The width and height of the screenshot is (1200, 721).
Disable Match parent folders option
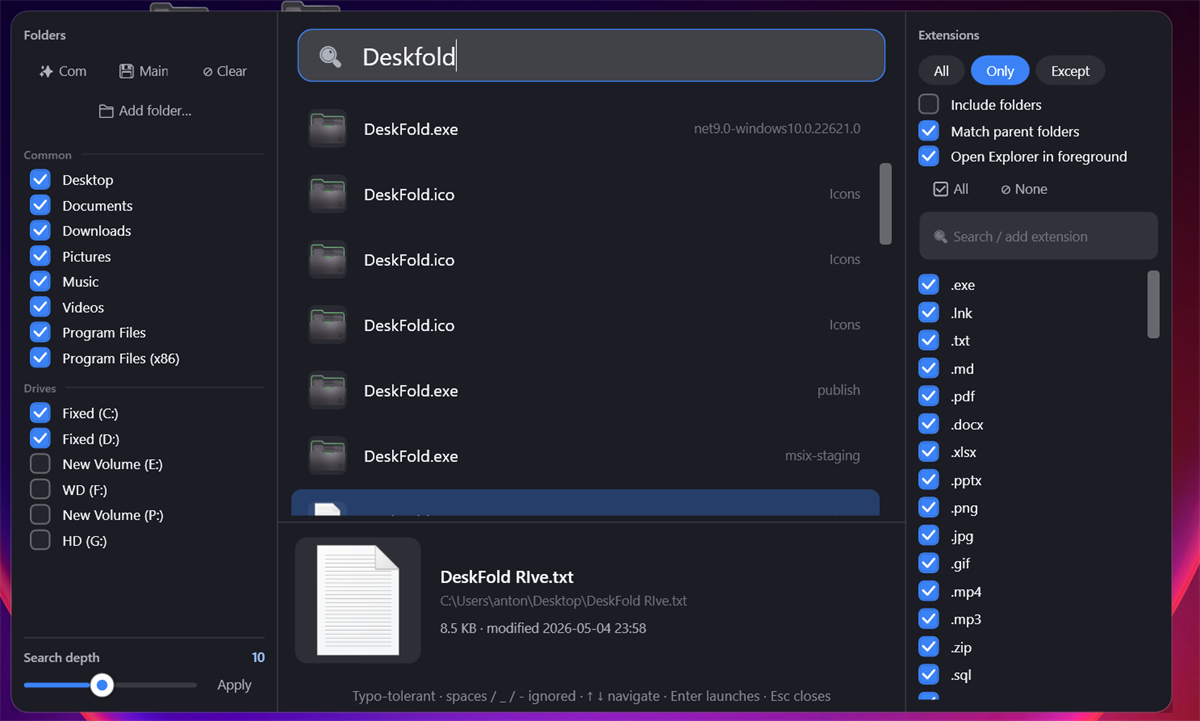(x=929, y=131)
